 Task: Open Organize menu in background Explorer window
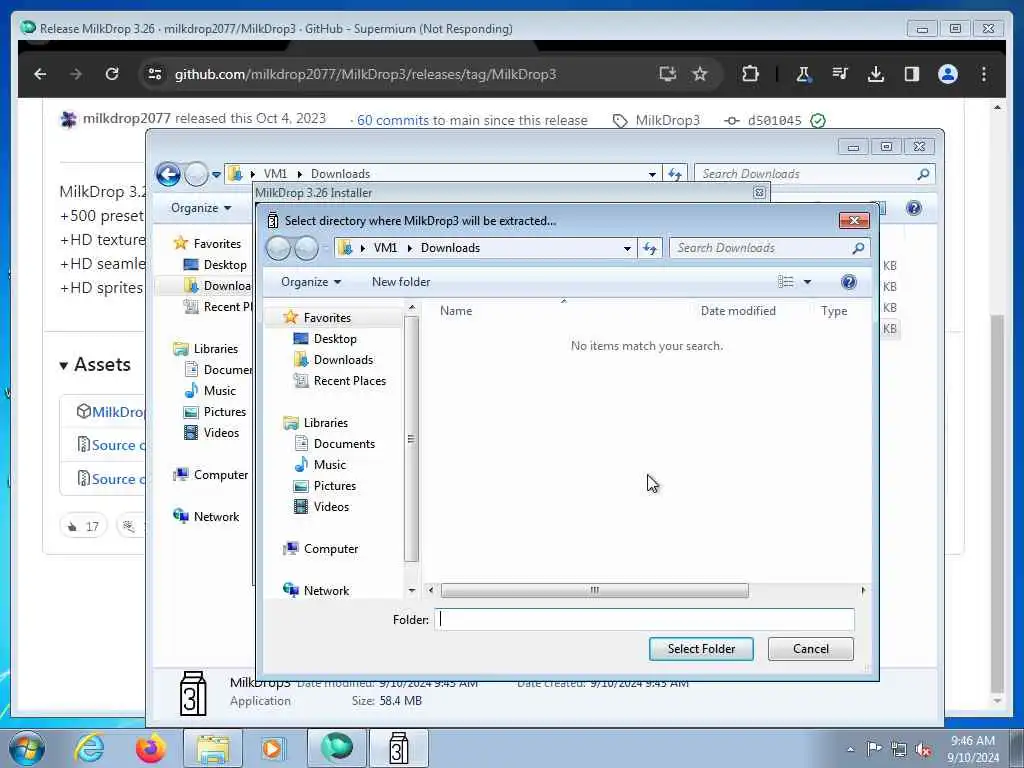click(201, 208)
